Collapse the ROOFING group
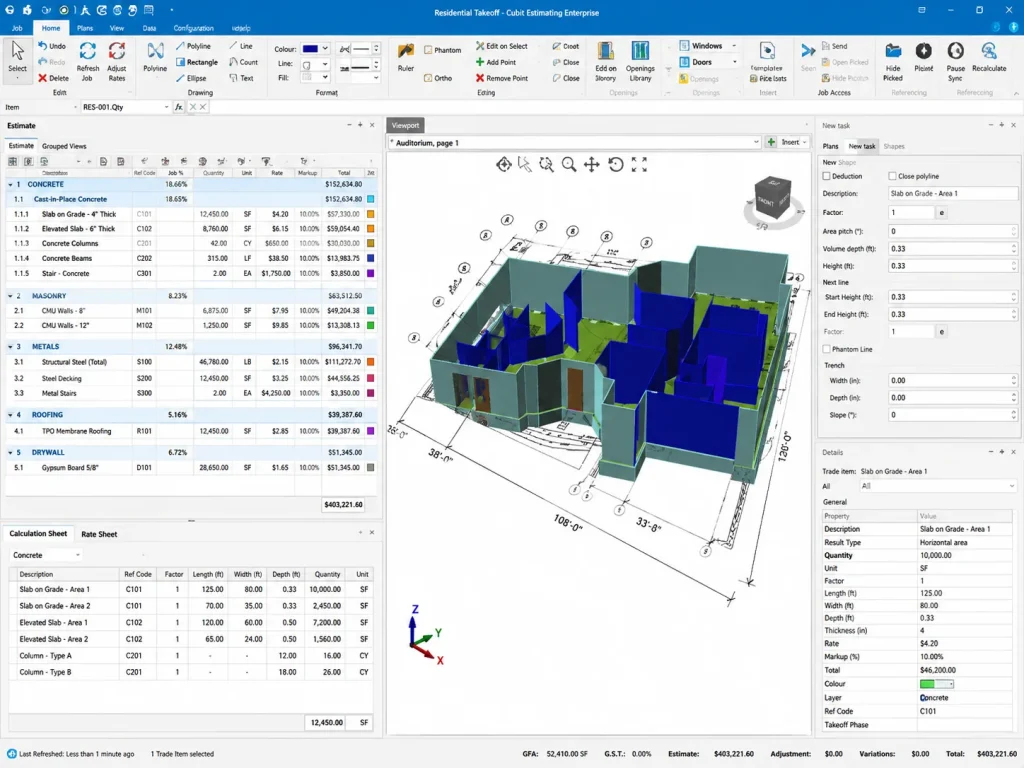 pyautogui.click(x=10, y=415)
